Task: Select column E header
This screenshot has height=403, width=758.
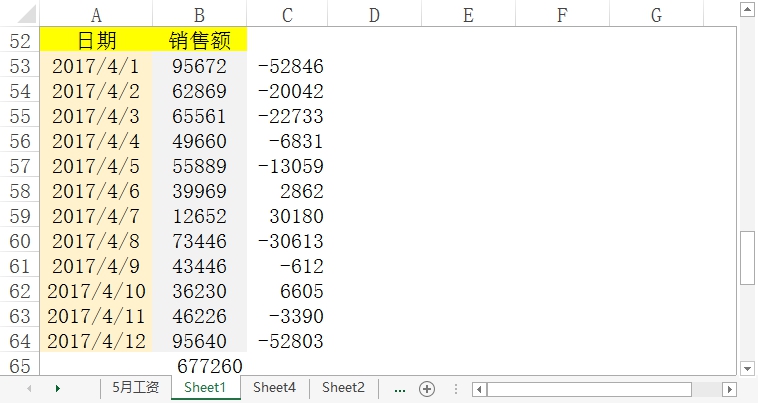Action: [x=468, y=15]
